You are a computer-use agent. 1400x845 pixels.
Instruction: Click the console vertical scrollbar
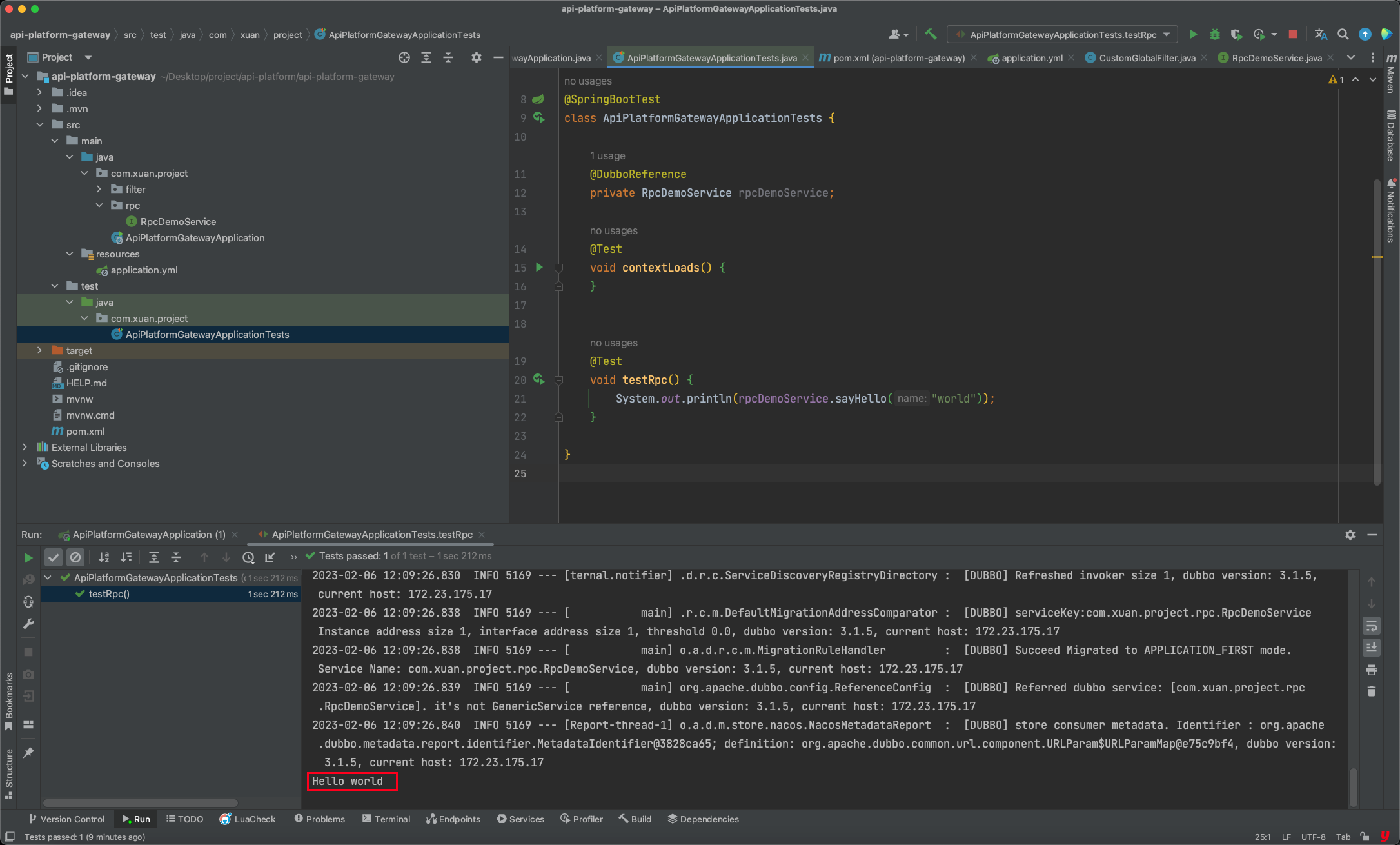(1353, 786)
